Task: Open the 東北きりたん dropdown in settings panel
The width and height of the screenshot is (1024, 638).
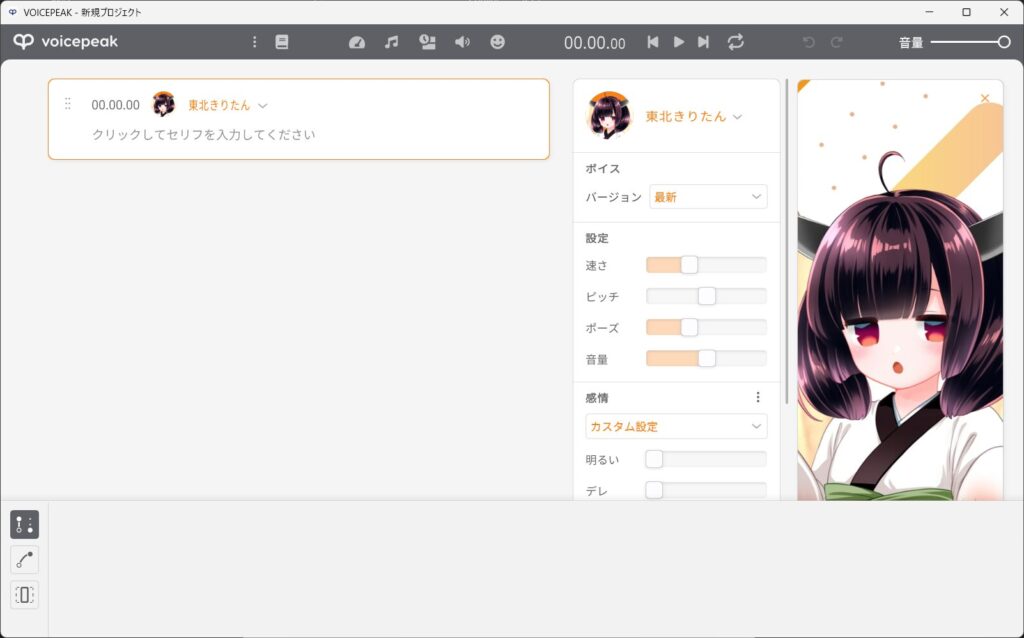Action: click(x=694, y=116)
